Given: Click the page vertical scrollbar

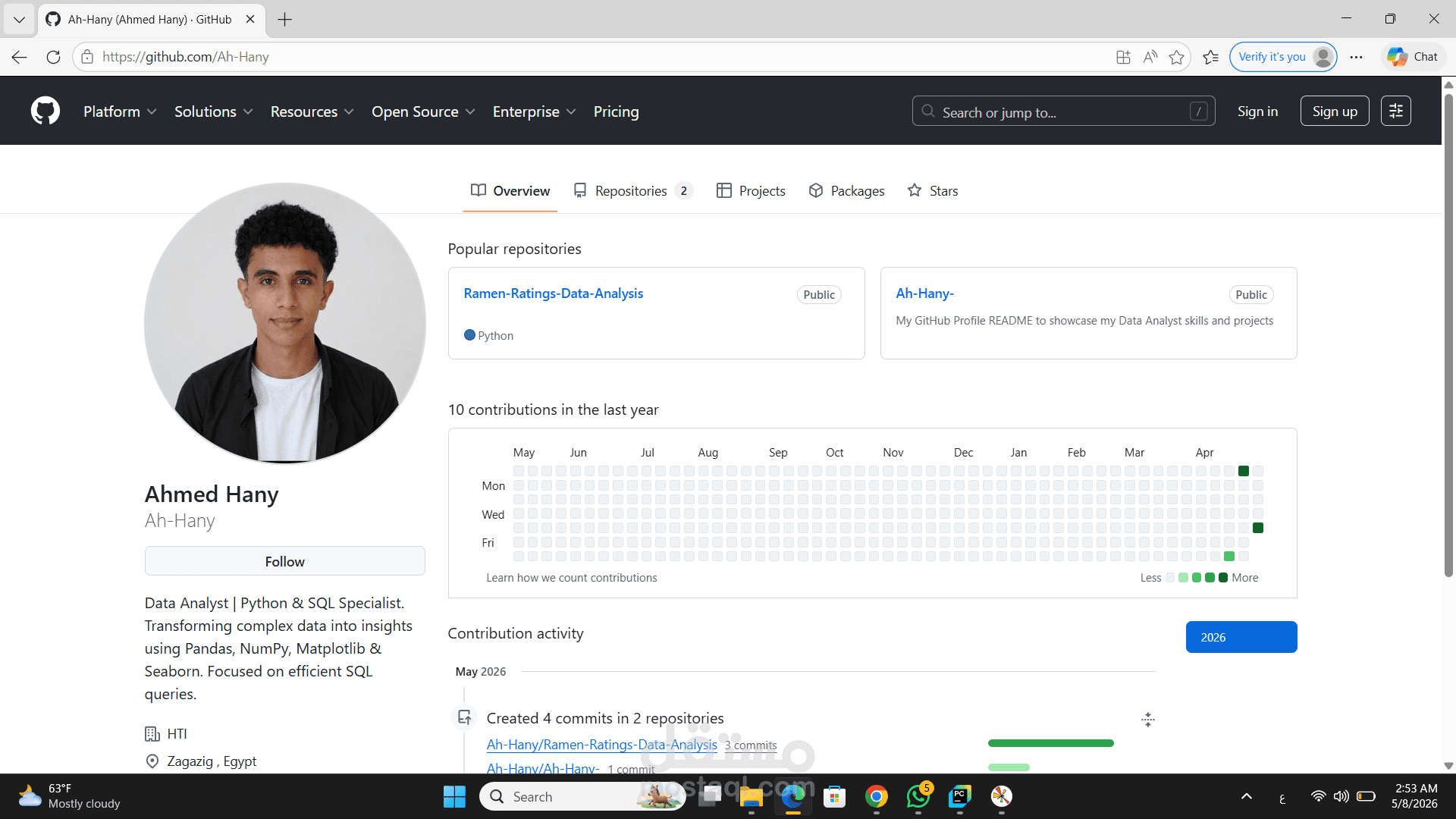Looking at the screenshot, I should tap(1448, 334).
